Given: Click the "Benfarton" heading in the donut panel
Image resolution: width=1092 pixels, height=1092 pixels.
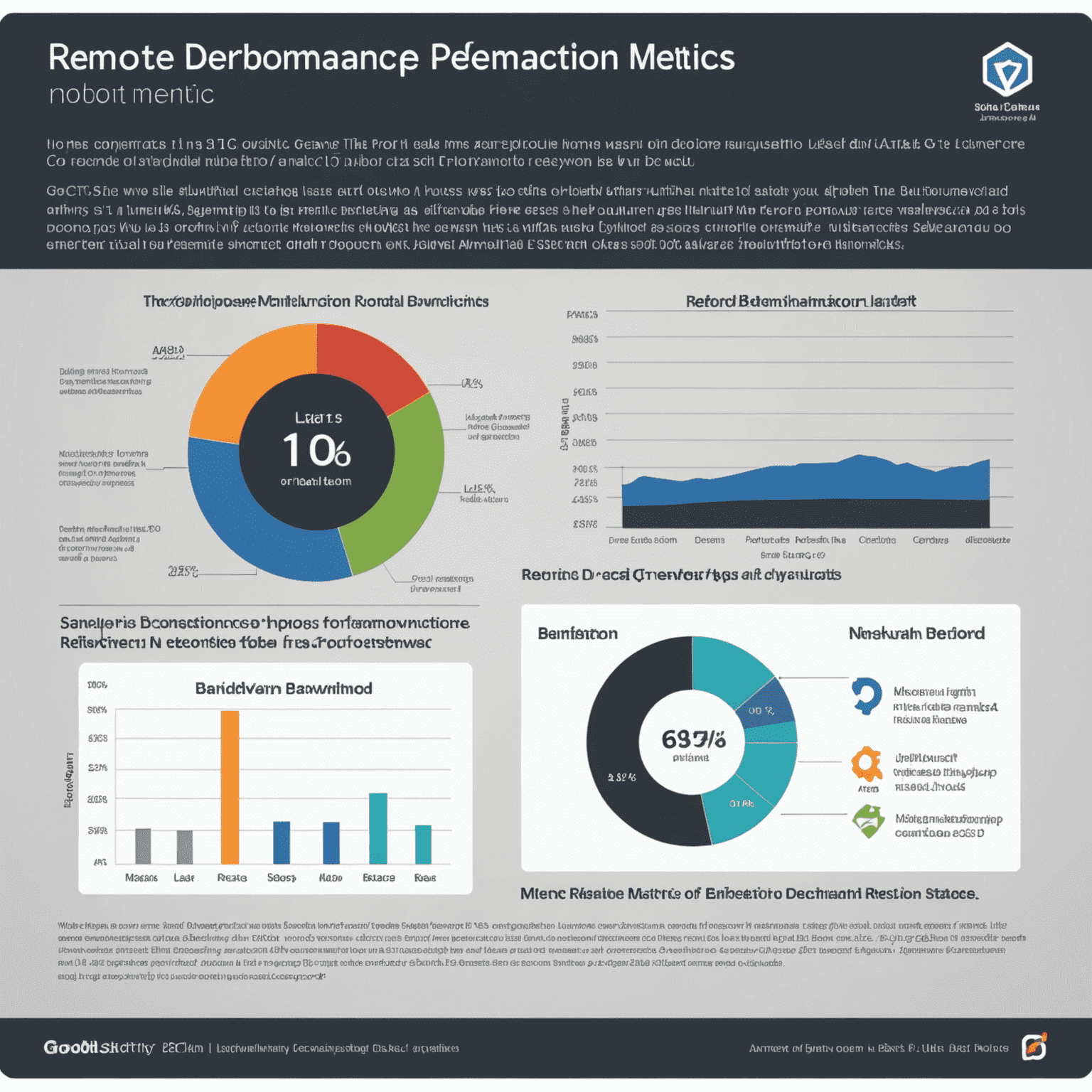Looking at the screenshot, I should [577, 633].
